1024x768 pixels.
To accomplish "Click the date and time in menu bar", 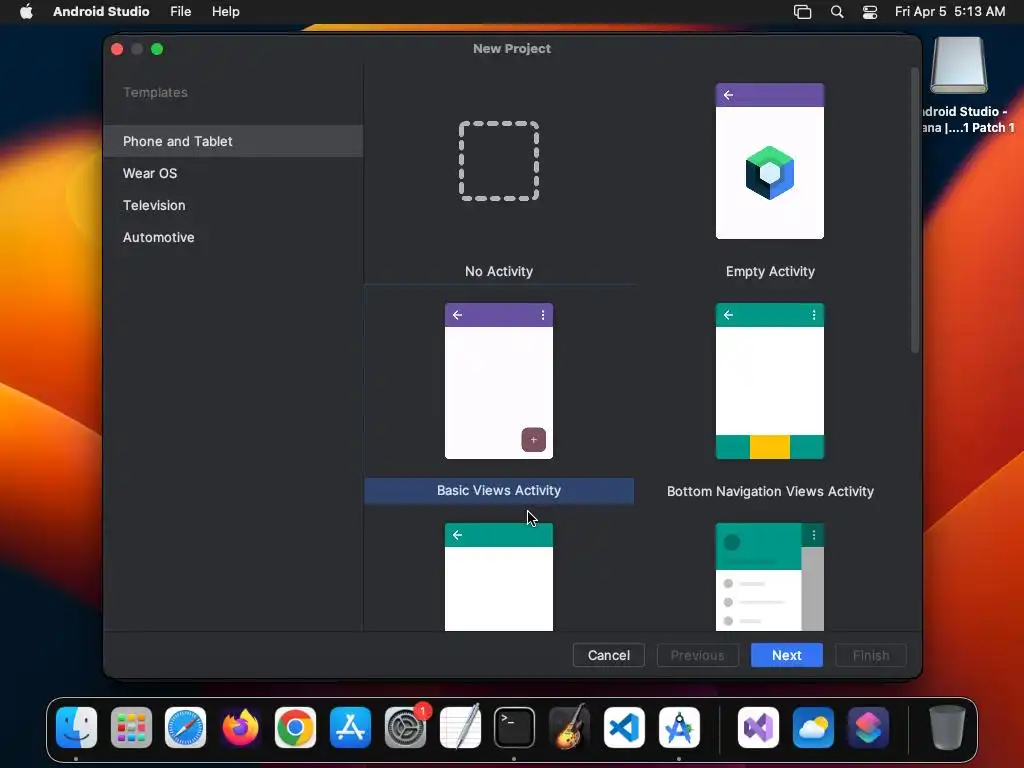I will tap(950, 12).
